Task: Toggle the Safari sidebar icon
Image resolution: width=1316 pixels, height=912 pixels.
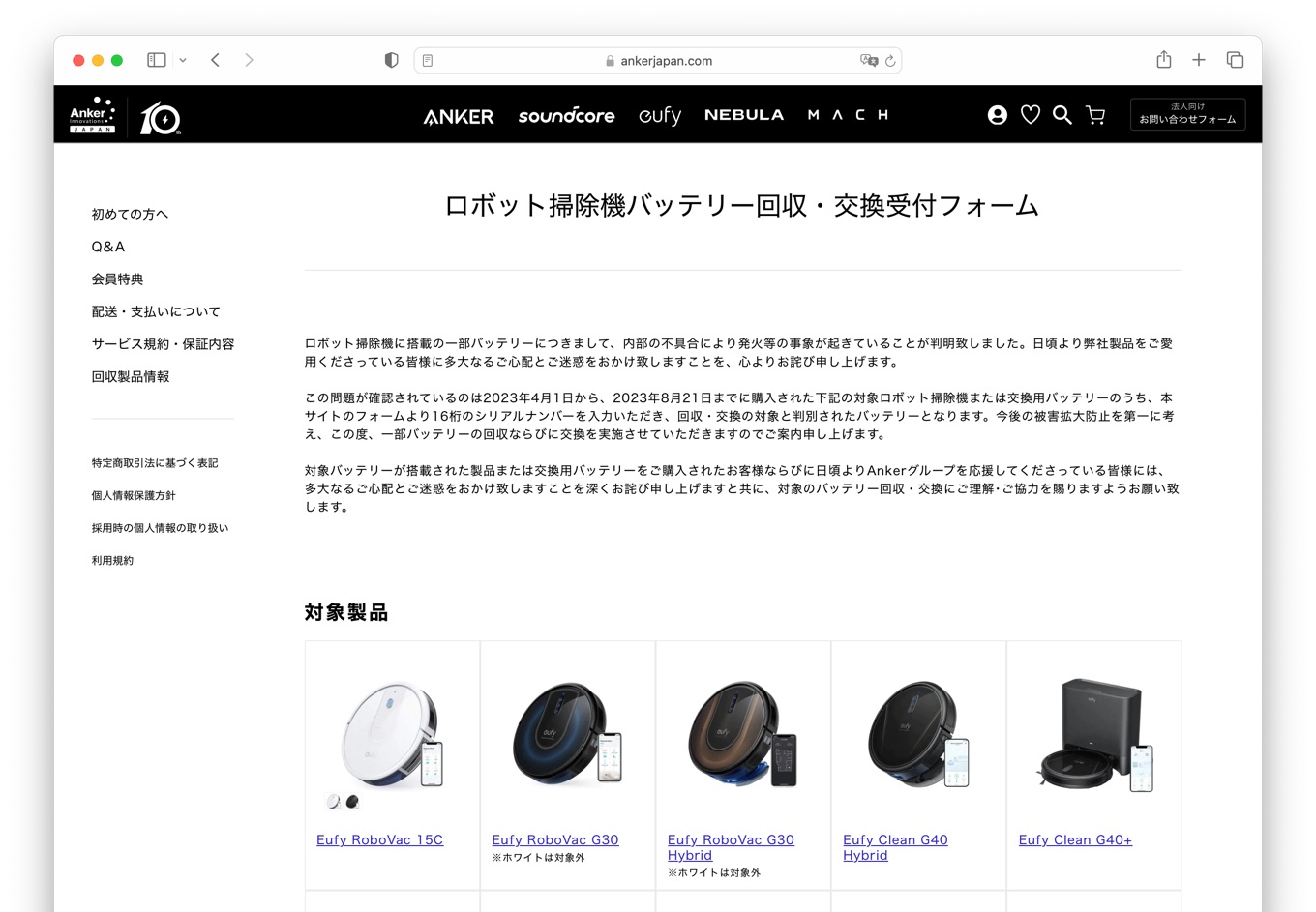Action: [155, 59]
